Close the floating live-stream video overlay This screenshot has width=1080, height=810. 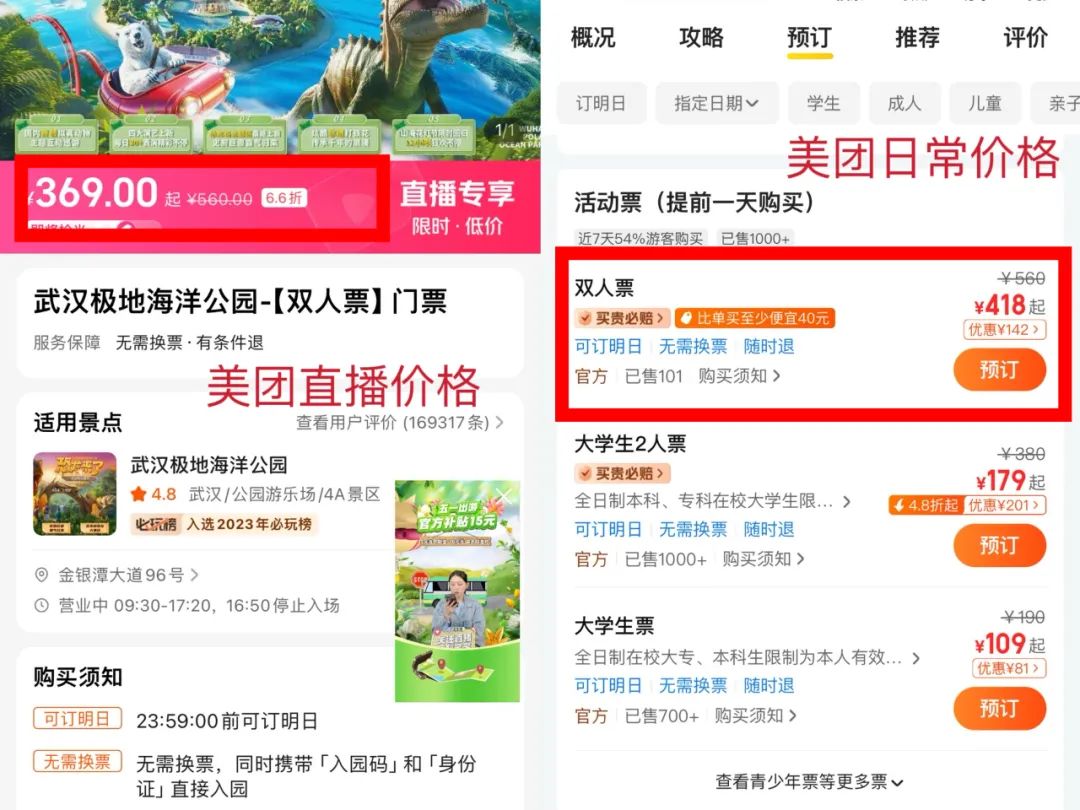point(504,496)
